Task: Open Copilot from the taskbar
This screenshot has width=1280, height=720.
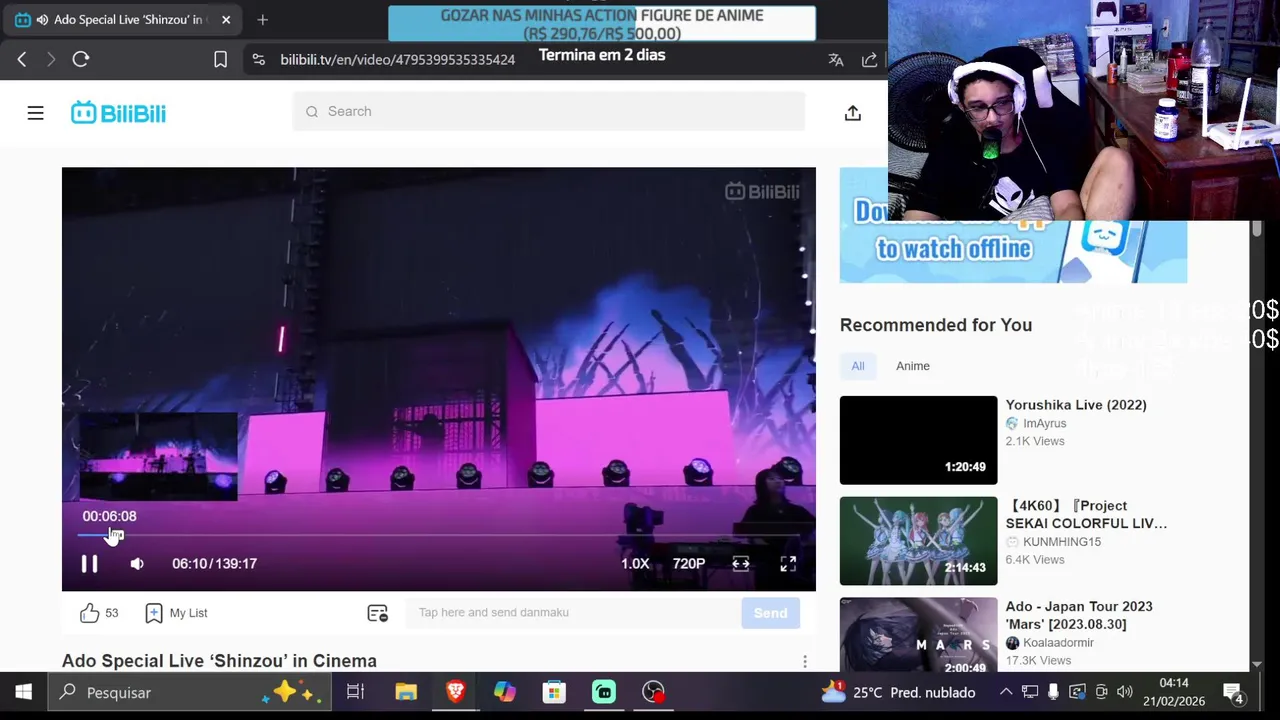Action: 505,692
